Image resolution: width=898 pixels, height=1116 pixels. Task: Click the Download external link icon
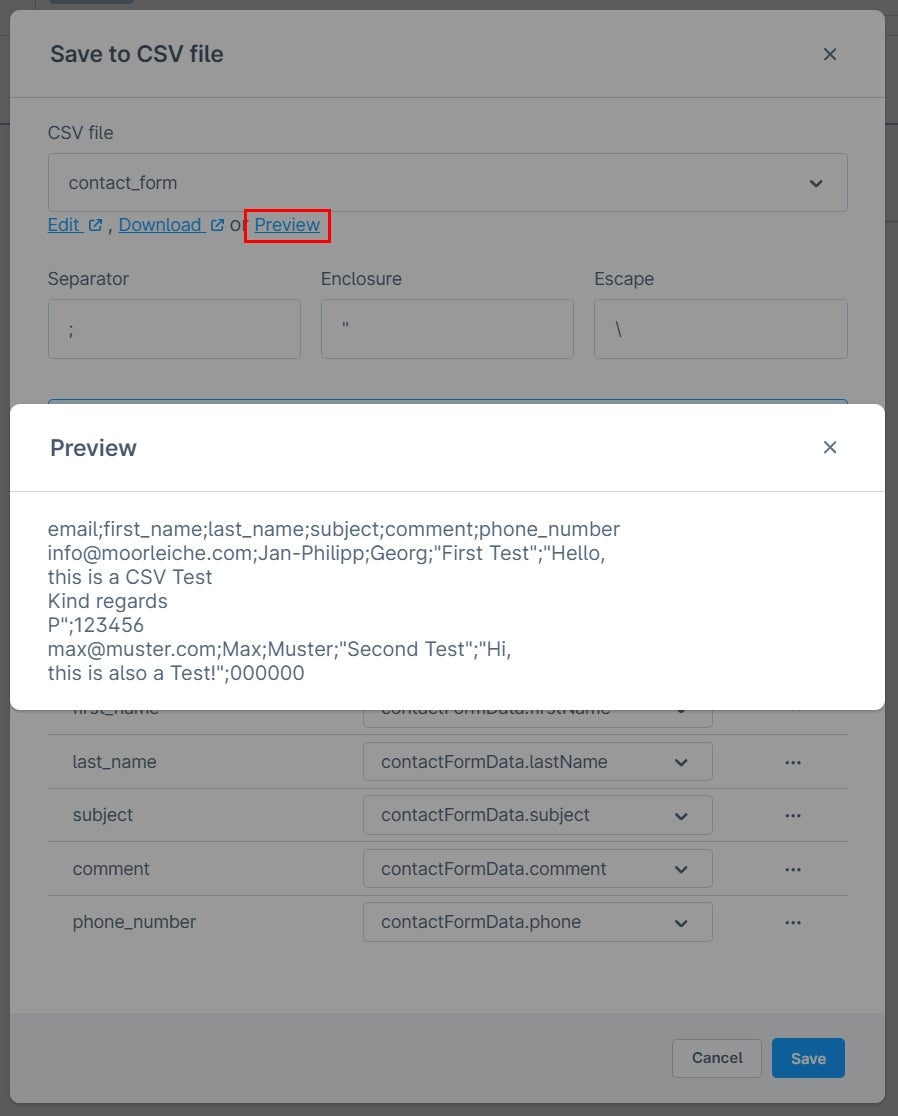tap(217, 225)
